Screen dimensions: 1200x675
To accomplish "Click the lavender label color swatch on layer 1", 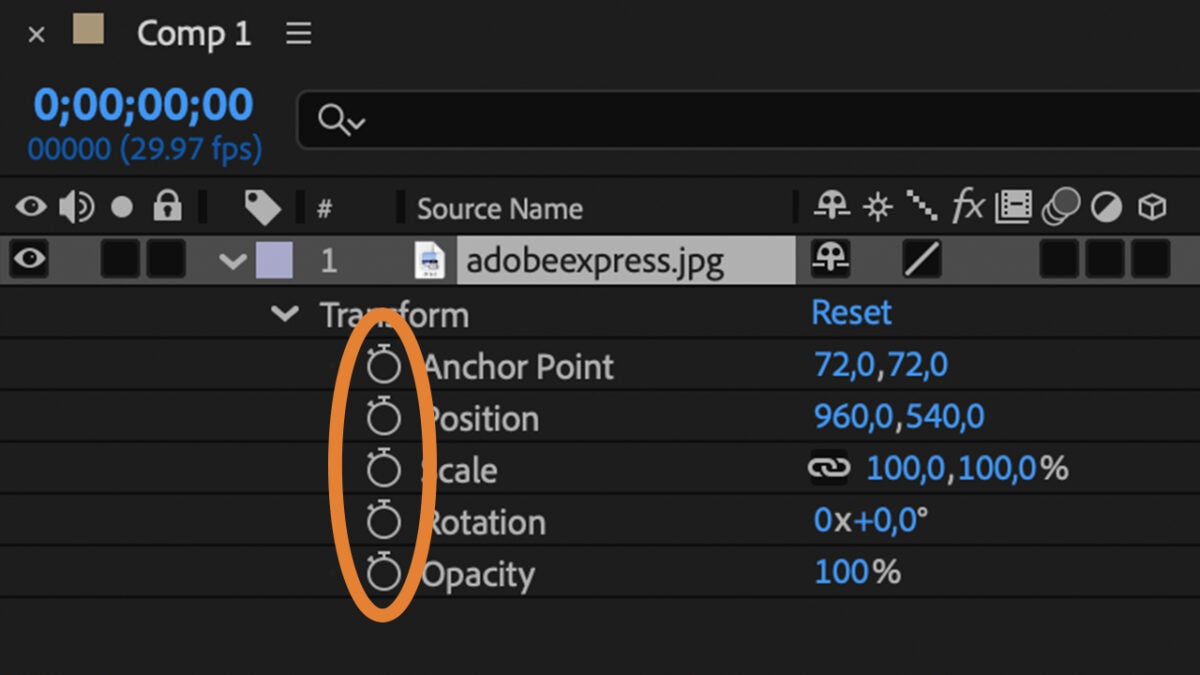I will 274,261.
